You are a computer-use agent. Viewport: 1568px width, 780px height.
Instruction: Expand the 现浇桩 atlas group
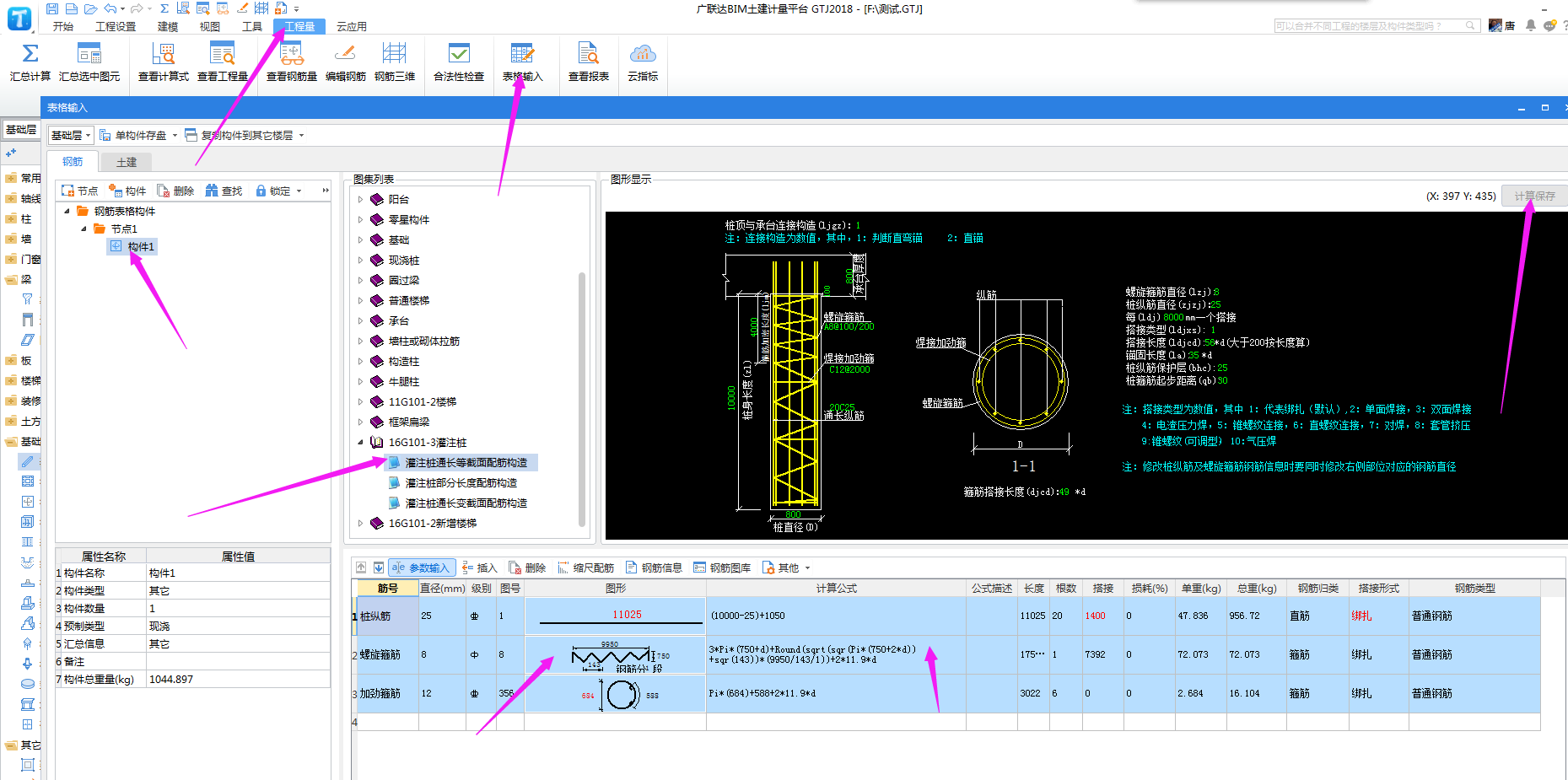(360, 261)
